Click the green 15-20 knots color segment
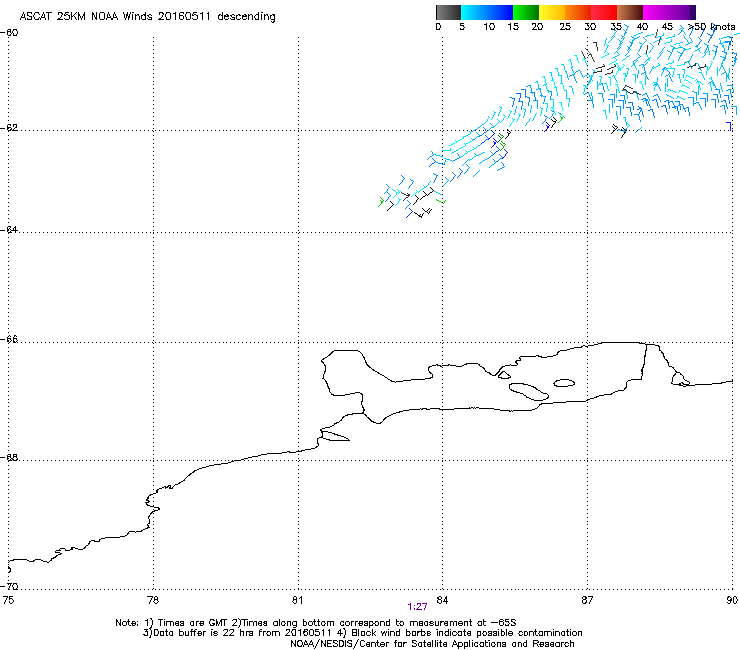This screenshot has height=650, width=740. pyautogui.click(x=526, y=12)
